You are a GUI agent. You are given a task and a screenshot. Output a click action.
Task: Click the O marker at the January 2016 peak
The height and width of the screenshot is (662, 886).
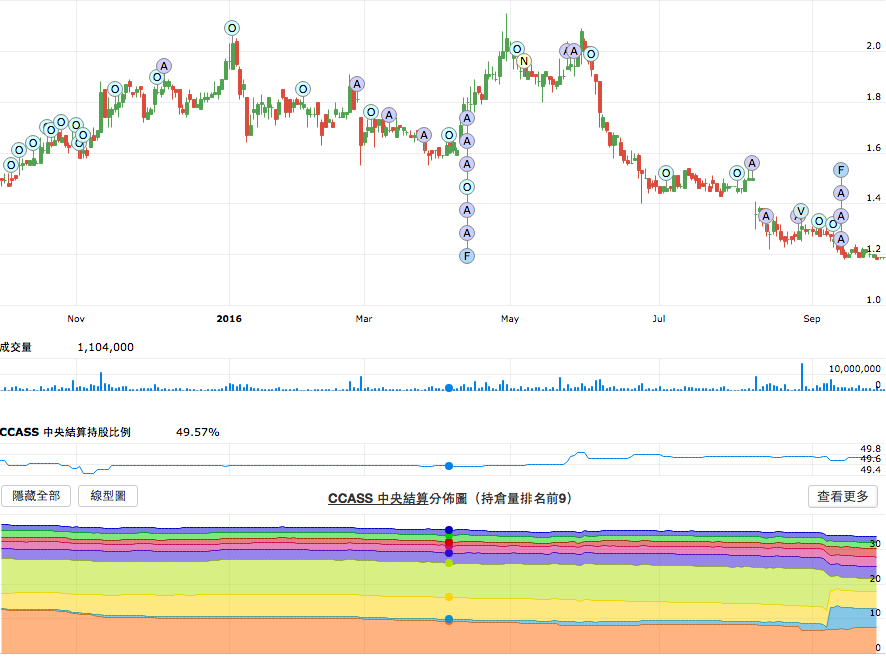(232, 29)
